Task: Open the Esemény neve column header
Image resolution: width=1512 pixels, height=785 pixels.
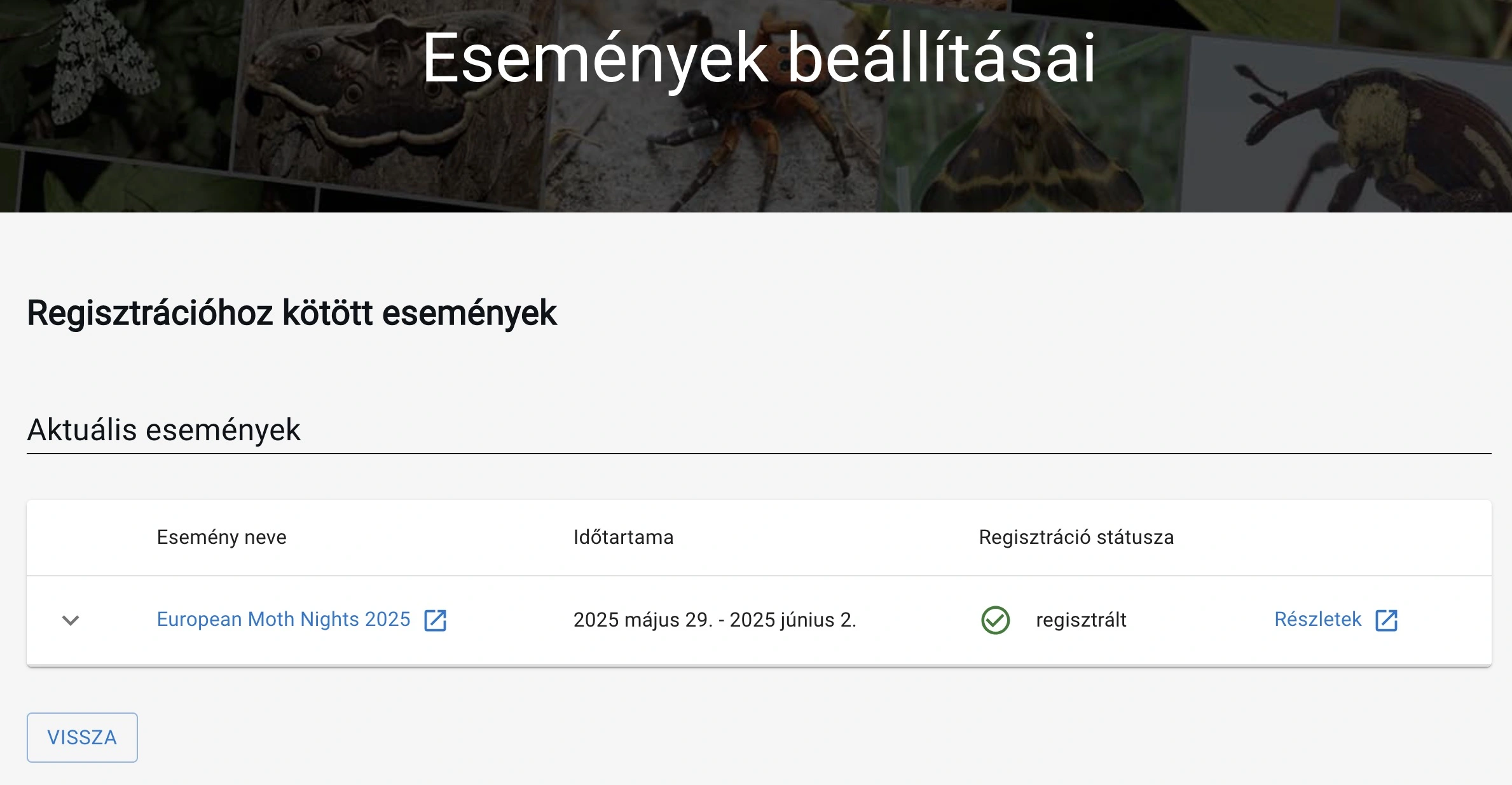Action: 222,538
